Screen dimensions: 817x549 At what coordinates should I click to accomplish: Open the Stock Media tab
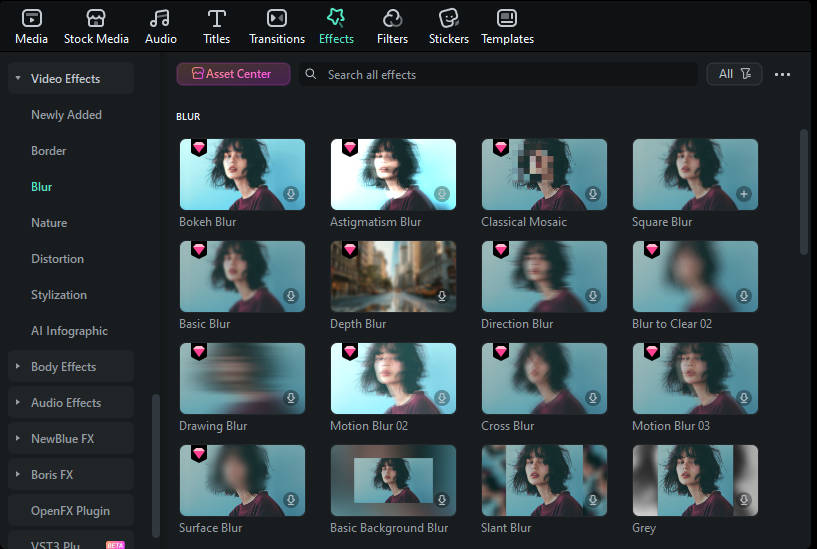(x=96, y=27)
